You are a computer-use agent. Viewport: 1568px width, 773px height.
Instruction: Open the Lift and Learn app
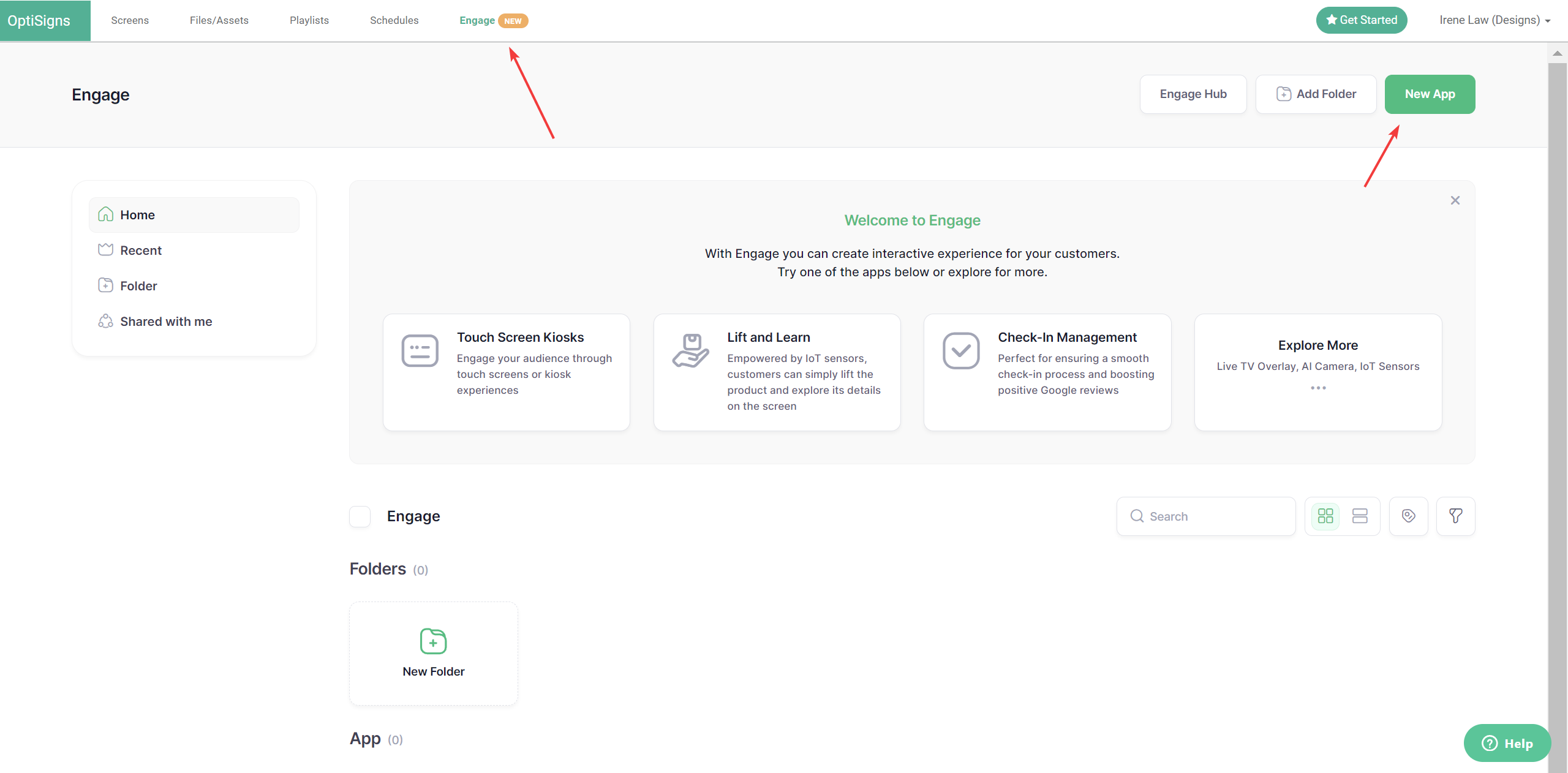[777, 371]
